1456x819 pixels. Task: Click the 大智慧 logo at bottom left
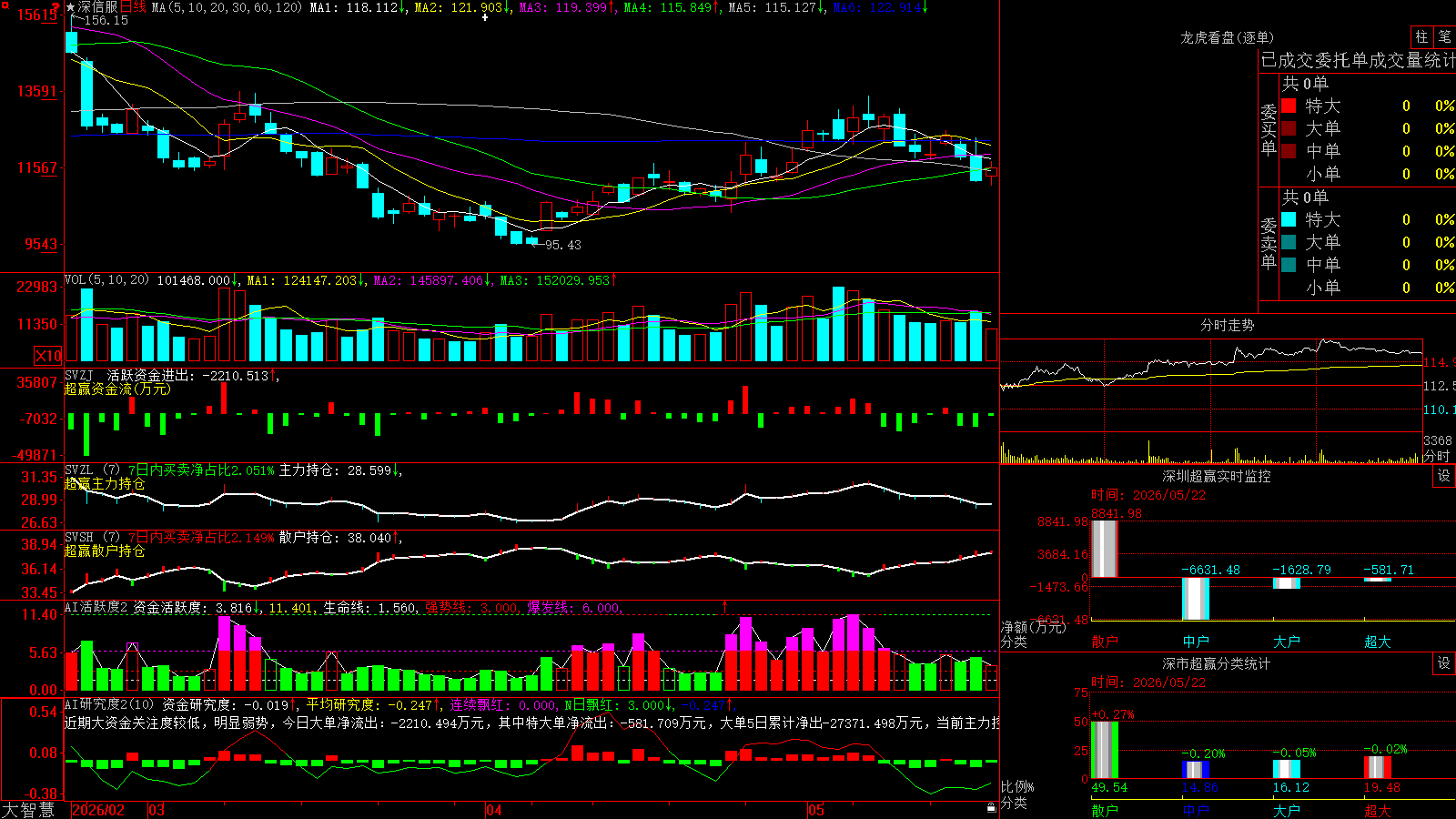coord(28,810)
